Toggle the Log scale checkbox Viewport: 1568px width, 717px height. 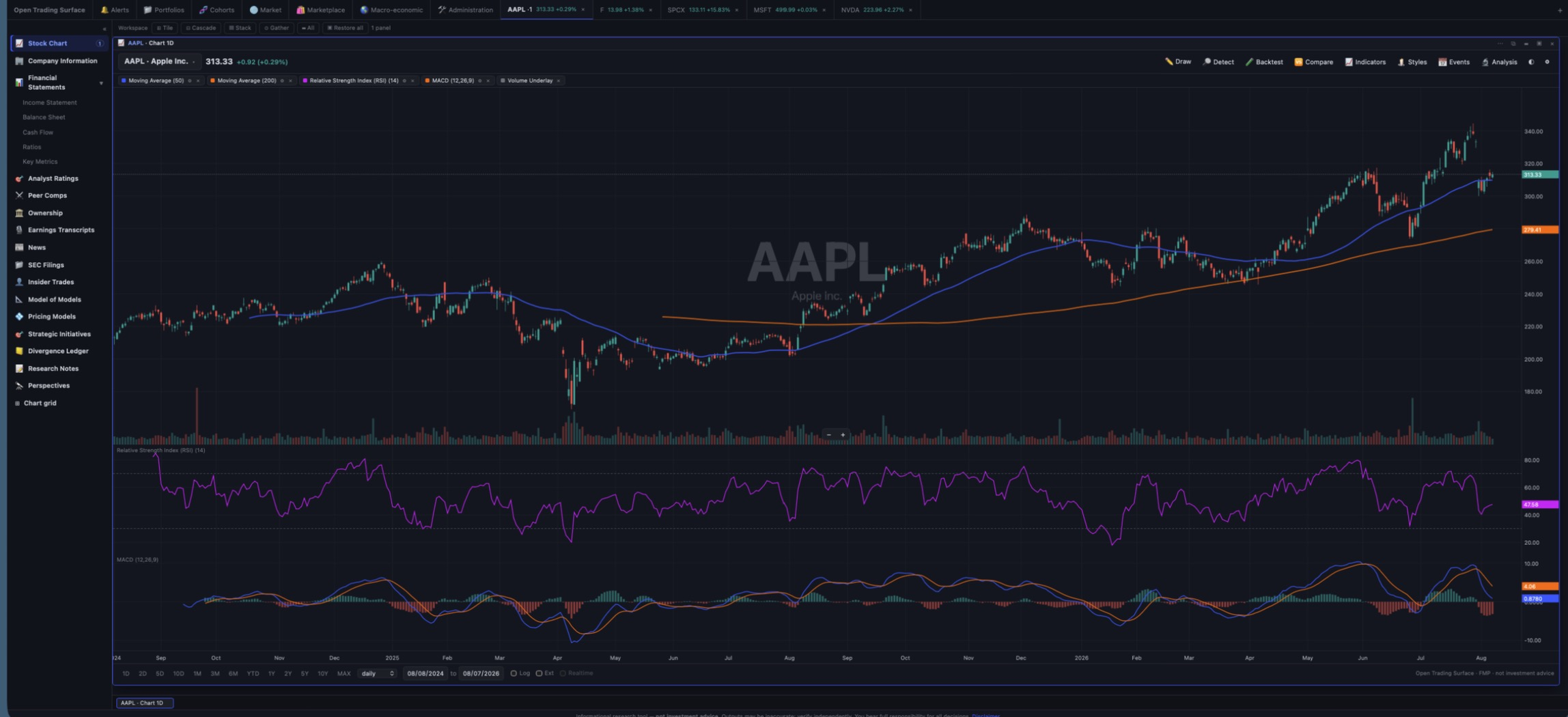[514, 673]
